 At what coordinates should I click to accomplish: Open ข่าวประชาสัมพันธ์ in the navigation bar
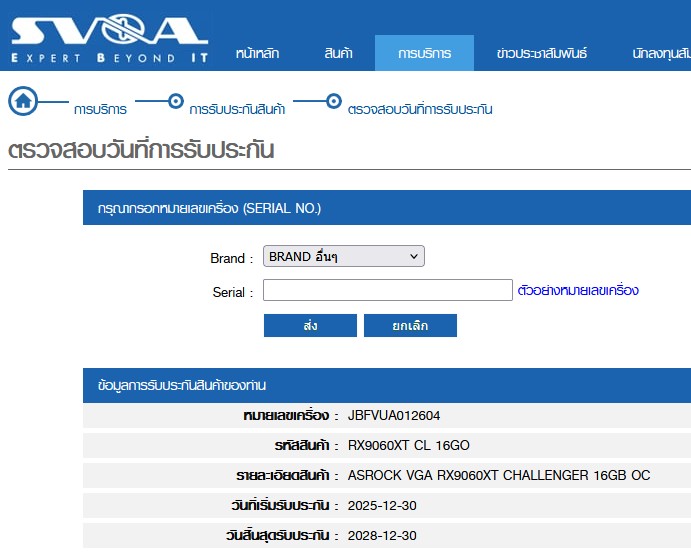coord(541,54)
